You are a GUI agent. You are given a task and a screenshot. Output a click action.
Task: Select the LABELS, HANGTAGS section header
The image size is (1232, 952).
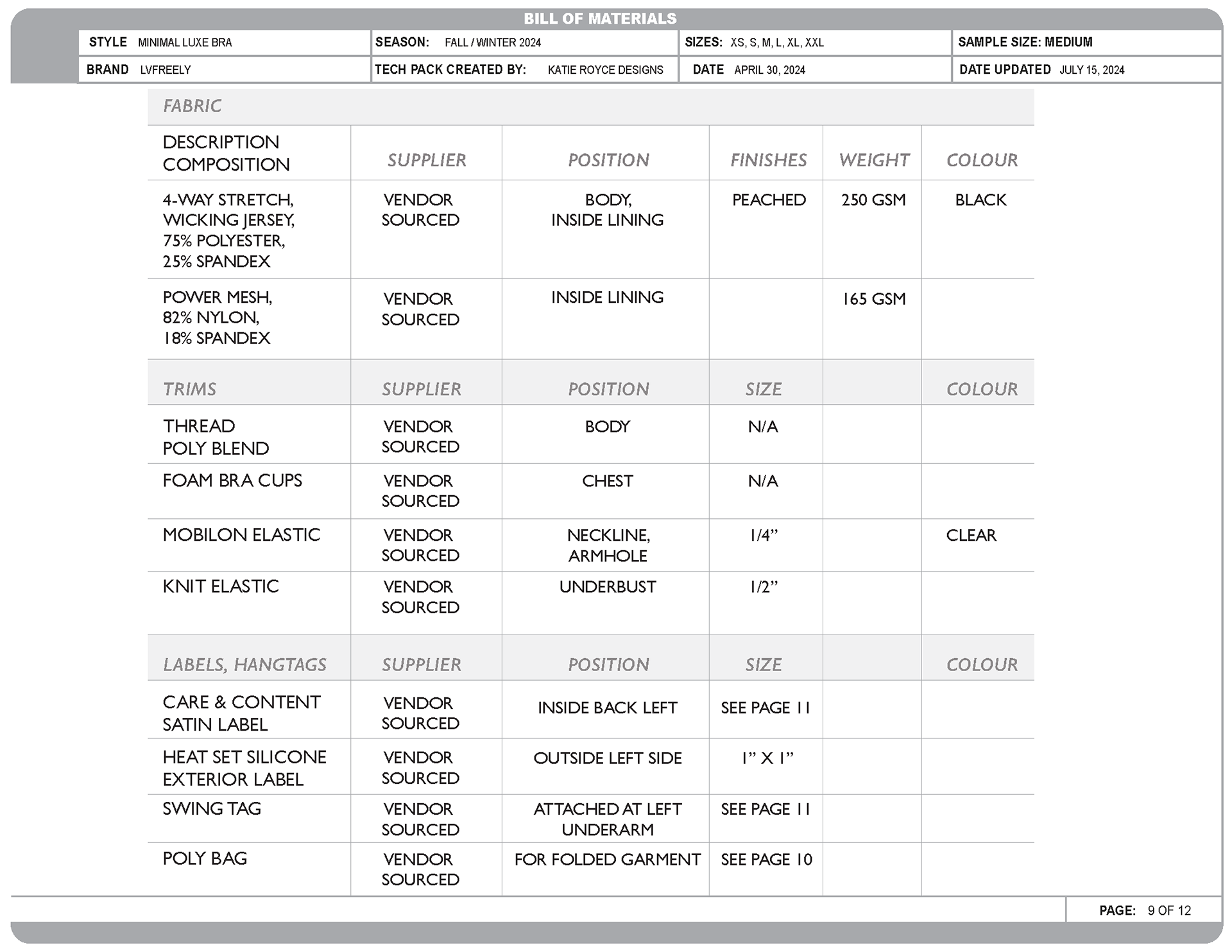pos(244,665)
